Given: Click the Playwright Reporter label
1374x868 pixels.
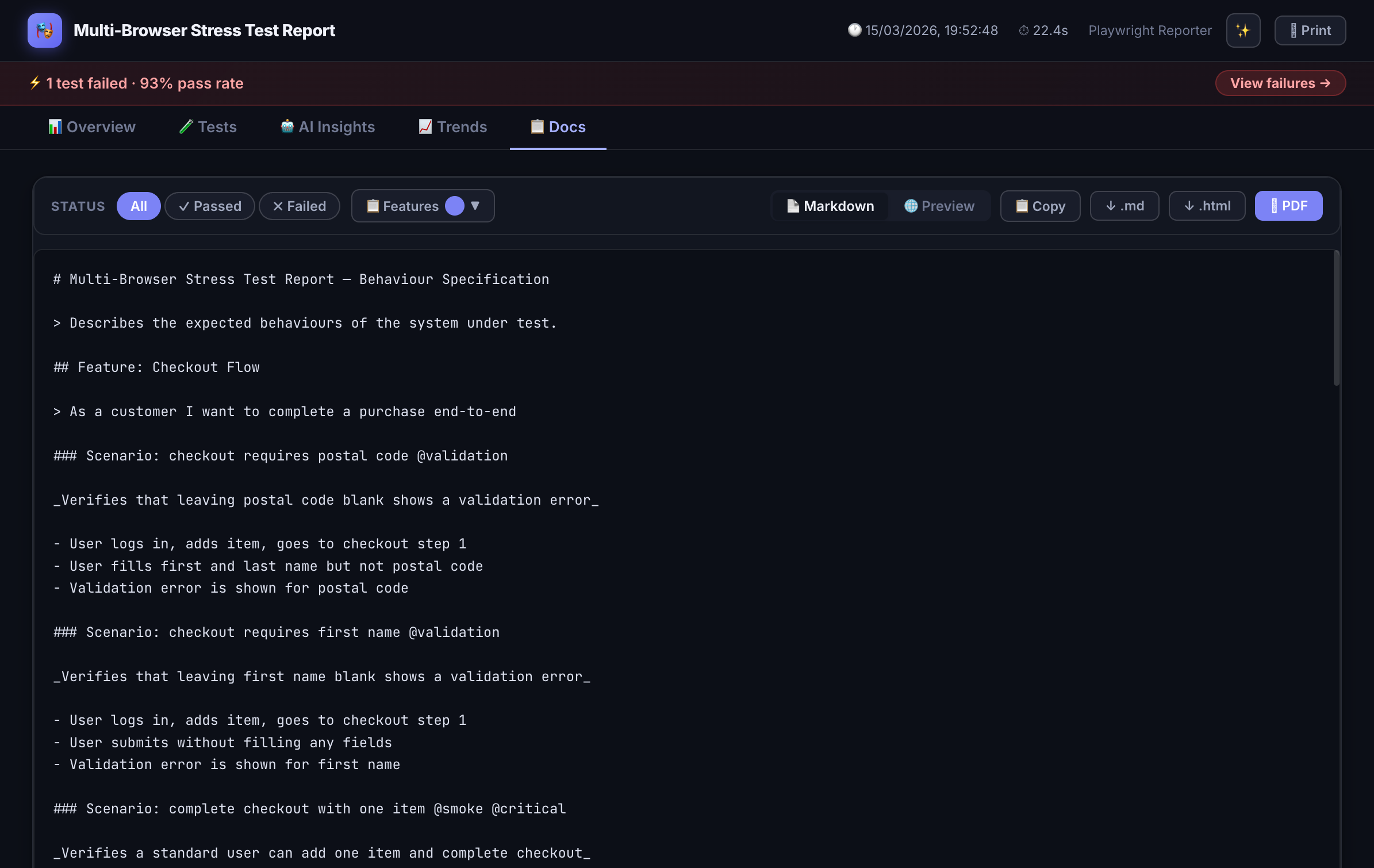Looking at the screenshot, I should (1150, 30).
